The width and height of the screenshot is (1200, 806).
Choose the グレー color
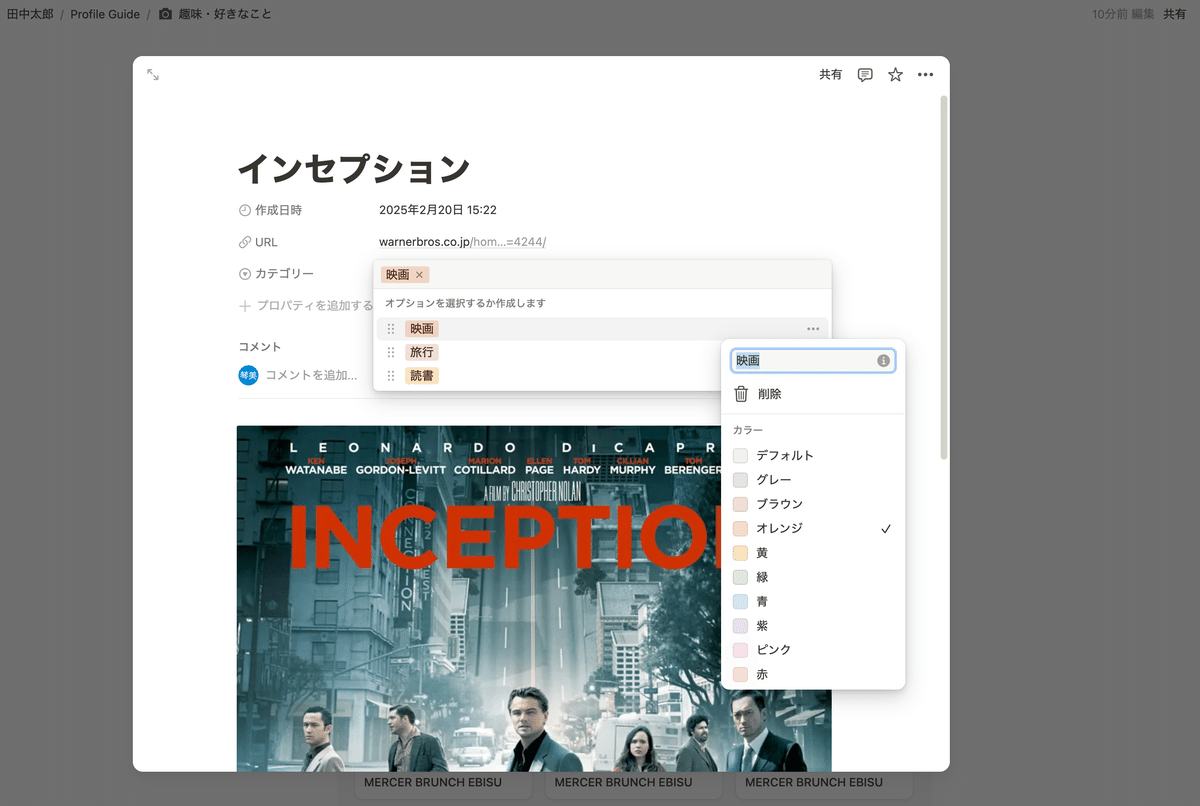(x=813, y=480)
